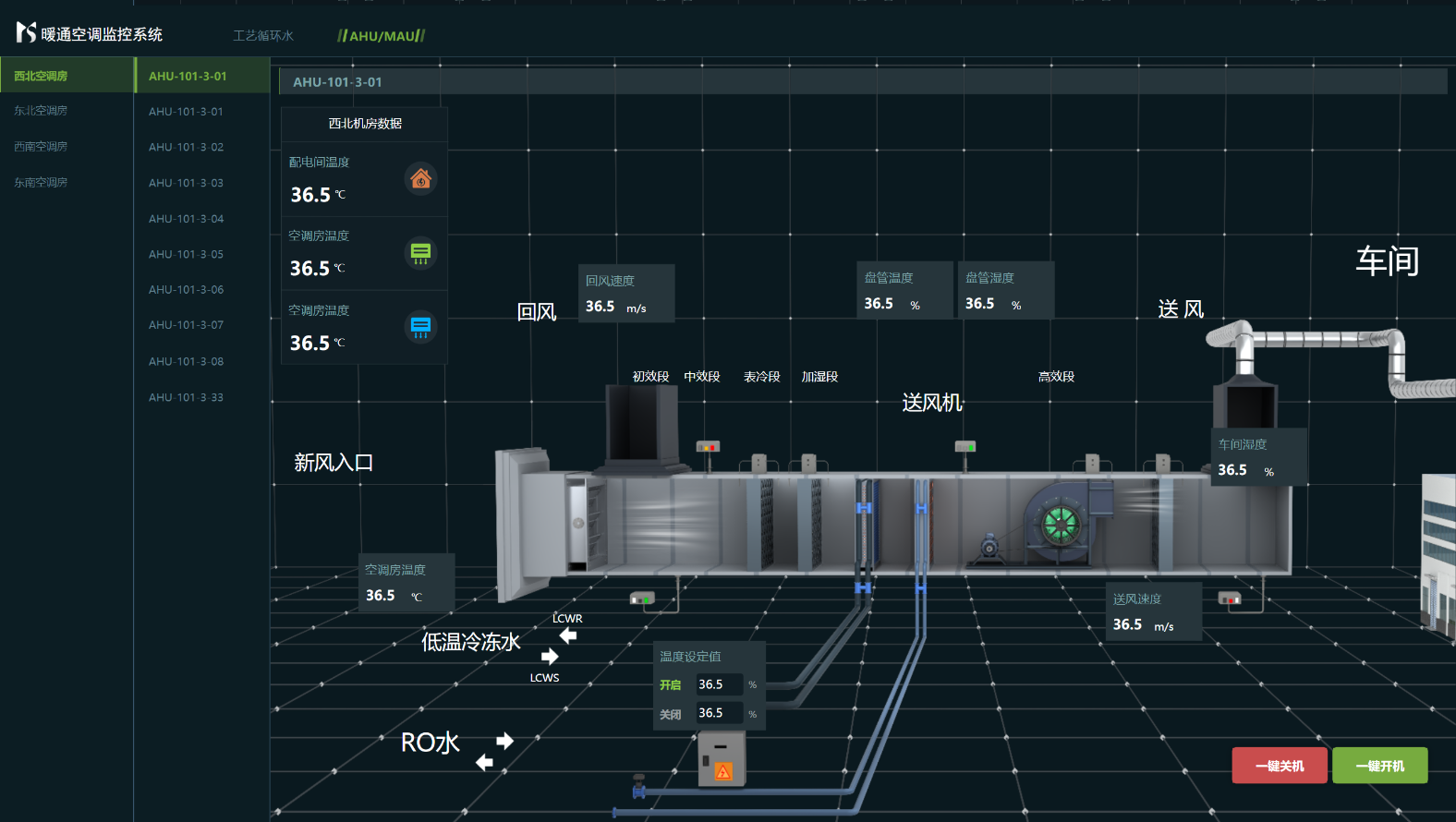This screenshot has width=1456, height=822.
Task: Click the blue air conditioner icon
Action: click(x=420, y=326)
